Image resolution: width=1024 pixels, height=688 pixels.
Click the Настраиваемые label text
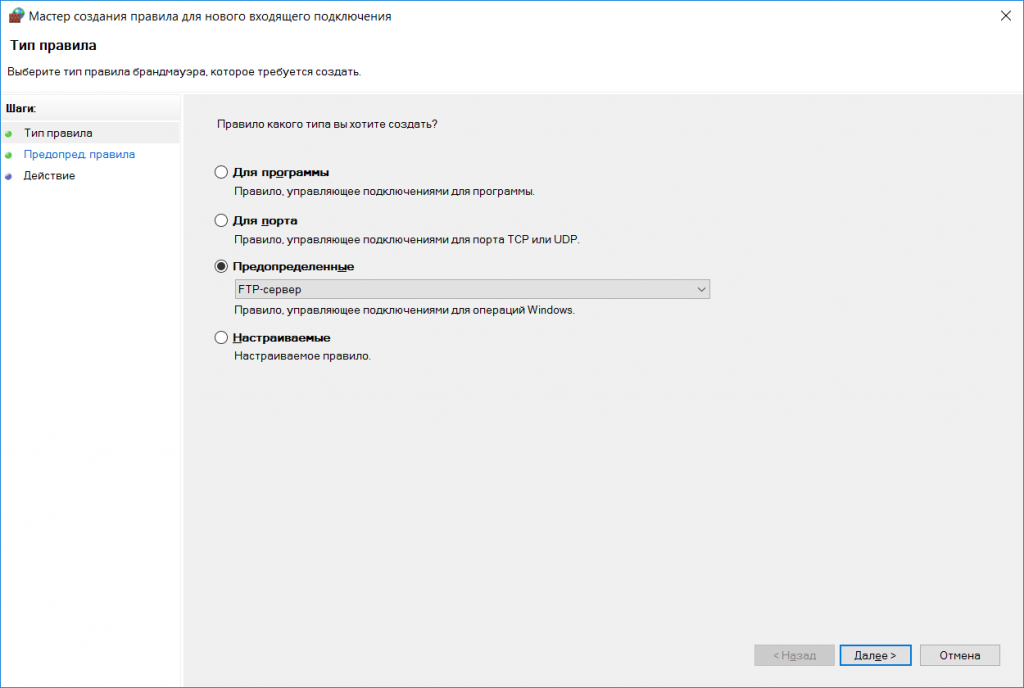281,337
